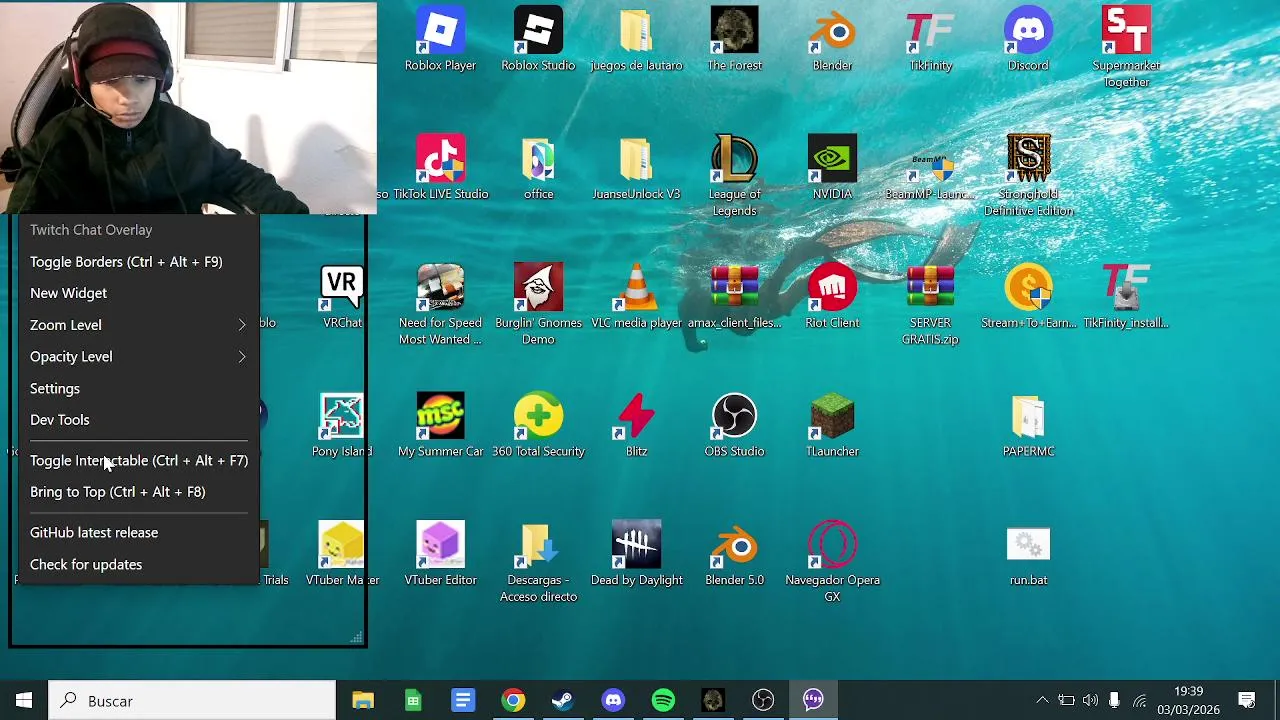The height and width of the screenshot is (720, 1280).
Task: Select the League of Legends shortcut
Action: [x=734, y=176]
